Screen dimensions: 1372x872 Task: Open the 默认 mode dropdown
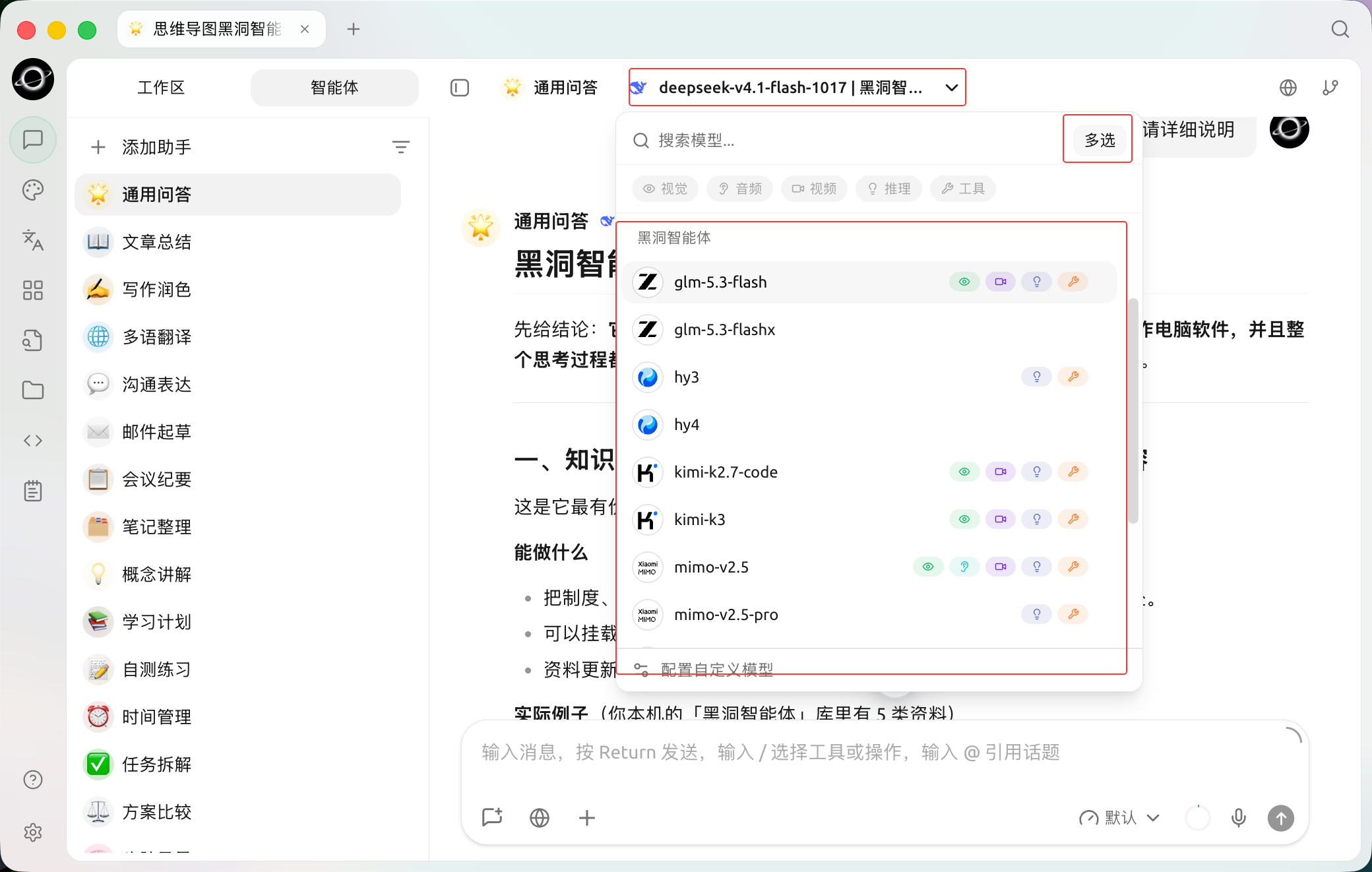click(1119, 818)
